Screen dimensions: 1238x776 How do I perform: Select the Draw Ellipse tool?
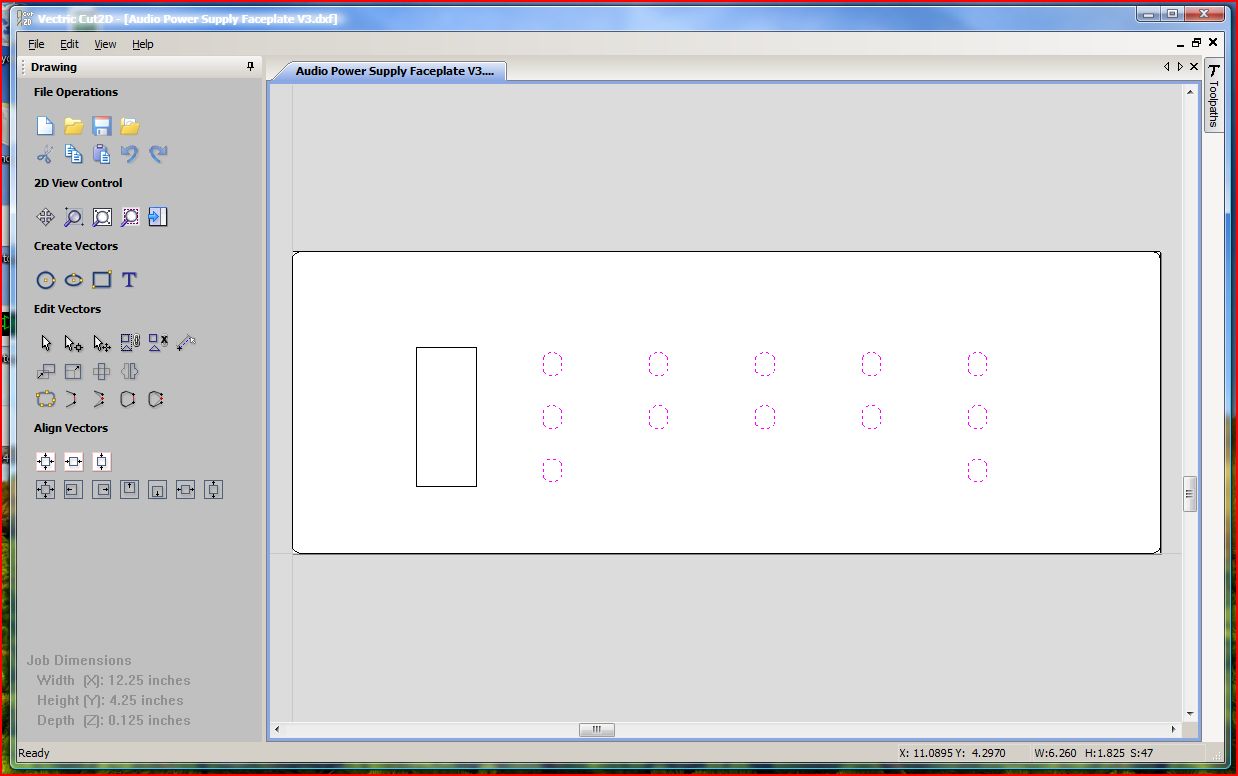(x=72, y=280)
